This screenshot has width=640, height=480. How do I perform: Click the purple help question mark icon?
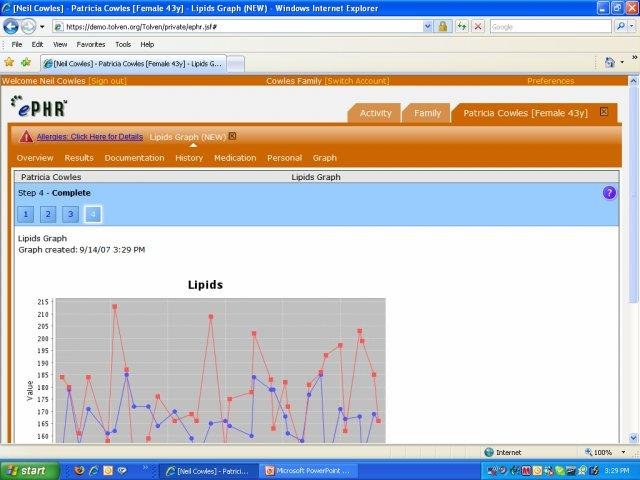tap(609, 193)
